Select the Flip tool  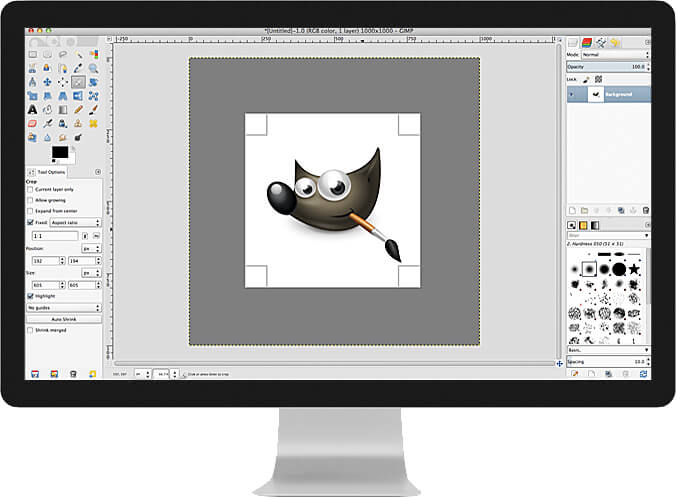coord(78,96)
